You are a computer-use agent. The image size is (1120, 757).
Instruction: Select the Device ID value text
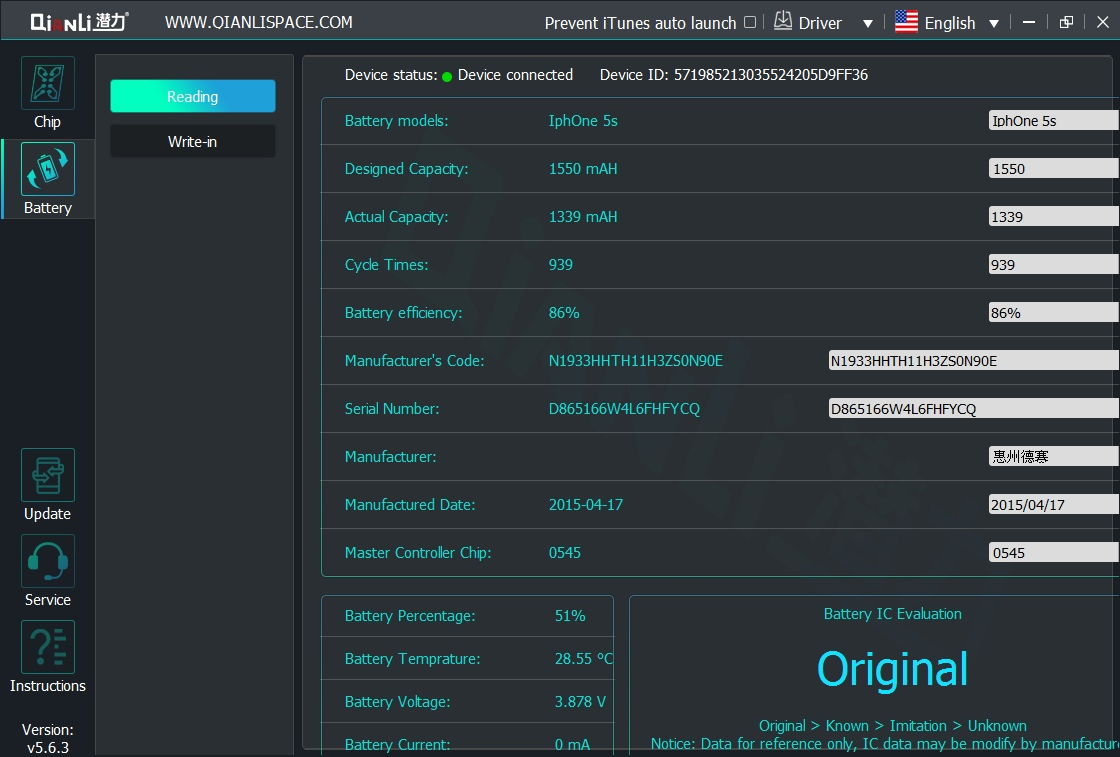(x=771, y=74)
